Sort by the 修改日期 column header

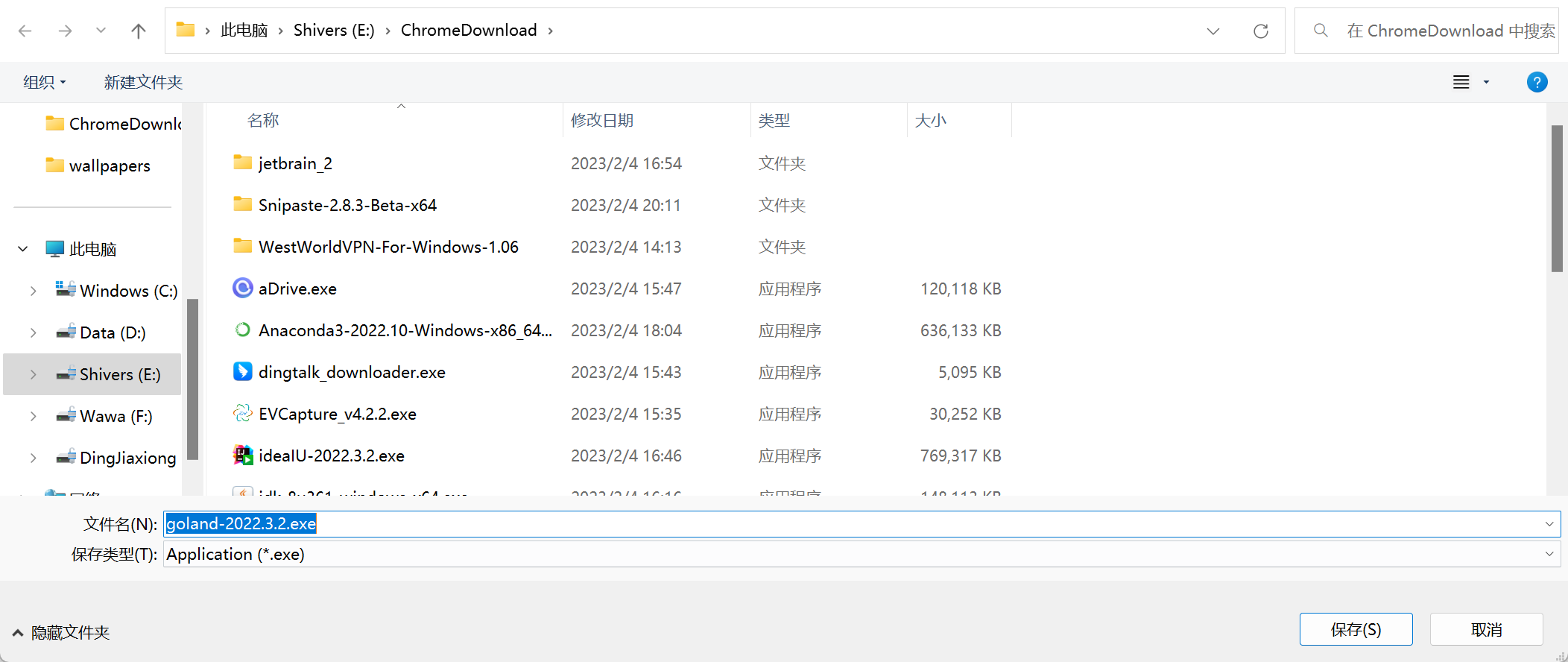602,120
